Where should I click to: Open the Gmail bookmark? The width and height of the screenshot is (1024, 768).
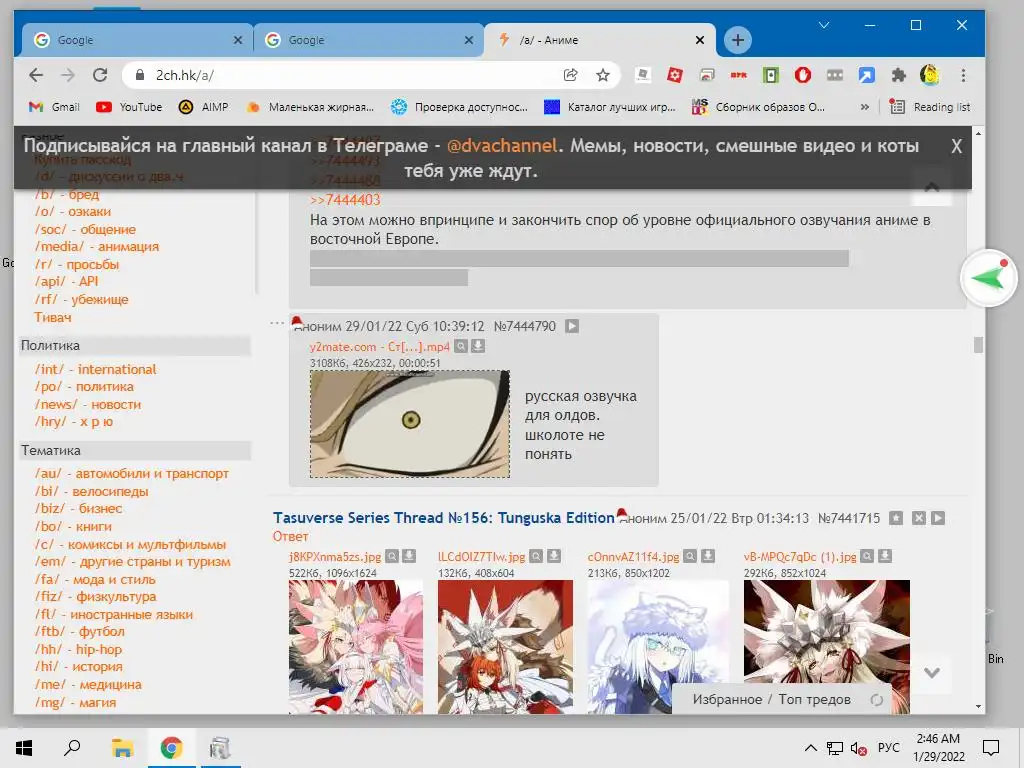pos(54,106)
